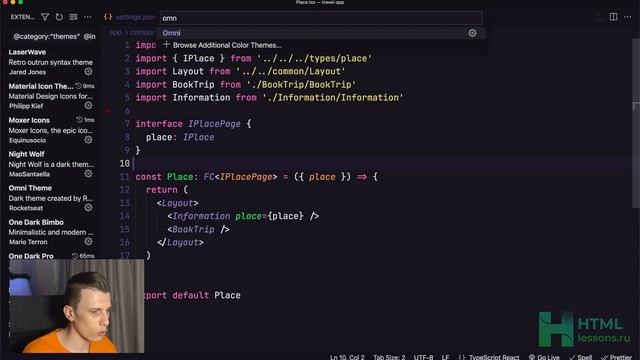Clear extensions search results icon
This screenshot has width=640, height=360.
click(73, 17)
